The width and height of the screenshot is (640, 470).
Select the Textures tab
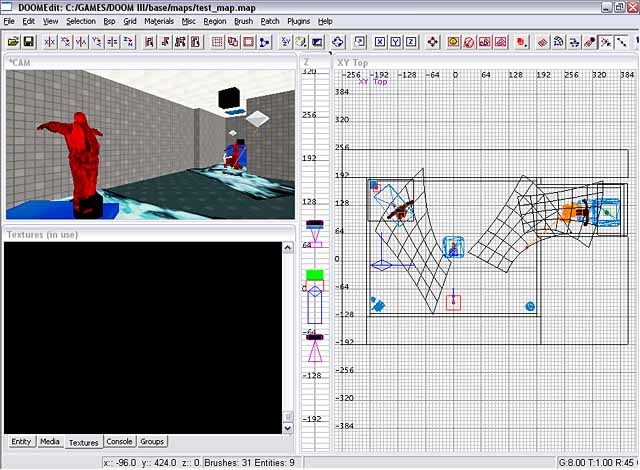83,442
